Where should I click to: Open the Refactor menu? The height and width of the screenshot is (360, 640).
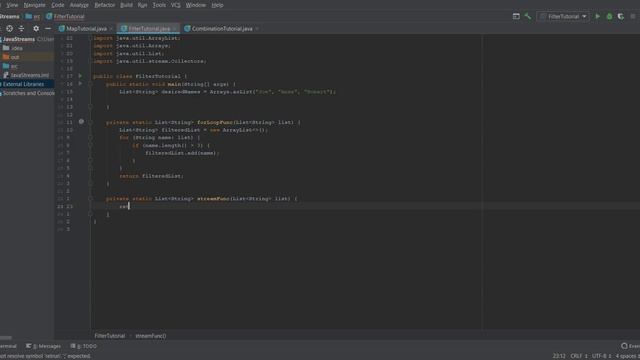(104, 5)
